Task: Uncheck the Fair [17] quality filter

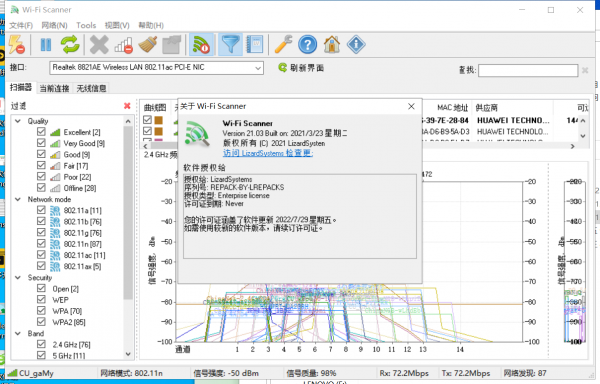Action: (x=41, y=165)
